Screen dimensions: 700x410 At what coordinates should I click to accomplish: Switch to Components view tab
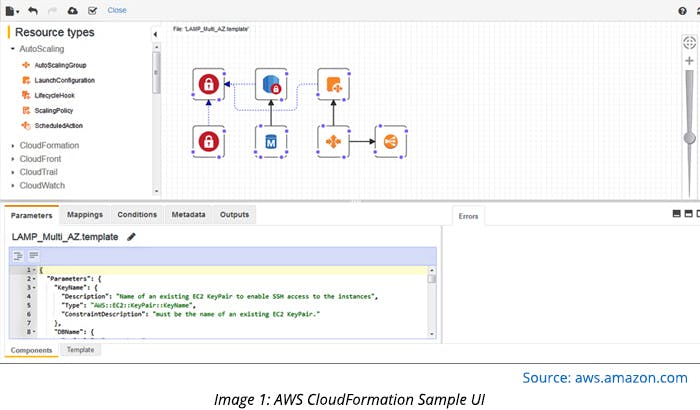click(31, 350)
